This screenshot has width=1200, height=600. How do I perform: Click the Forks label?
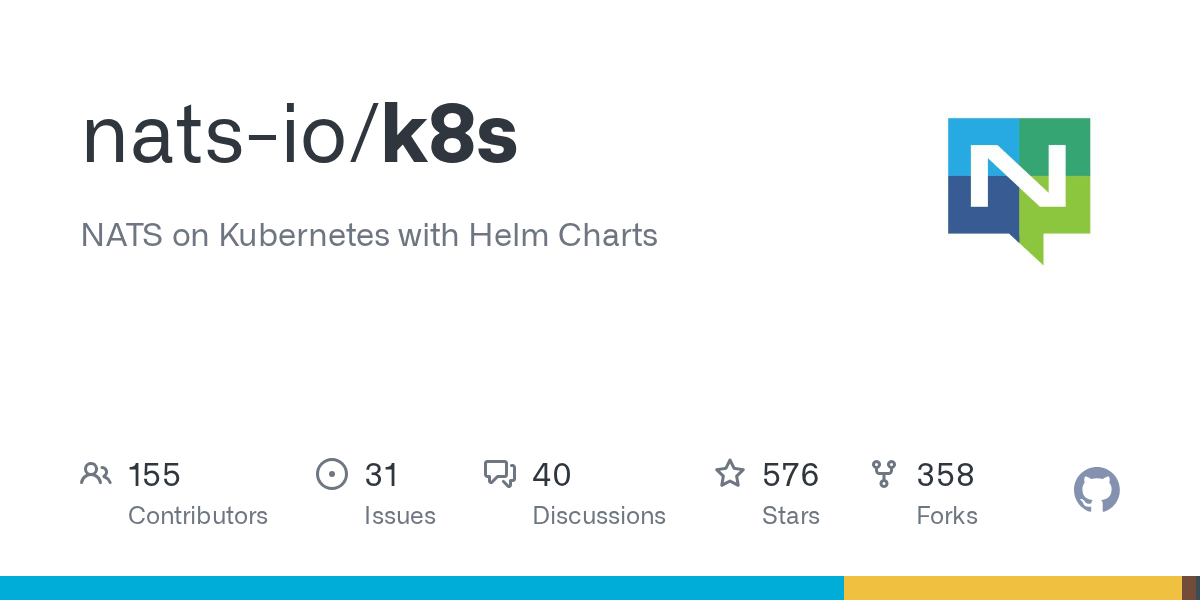(x=947, y=516)
